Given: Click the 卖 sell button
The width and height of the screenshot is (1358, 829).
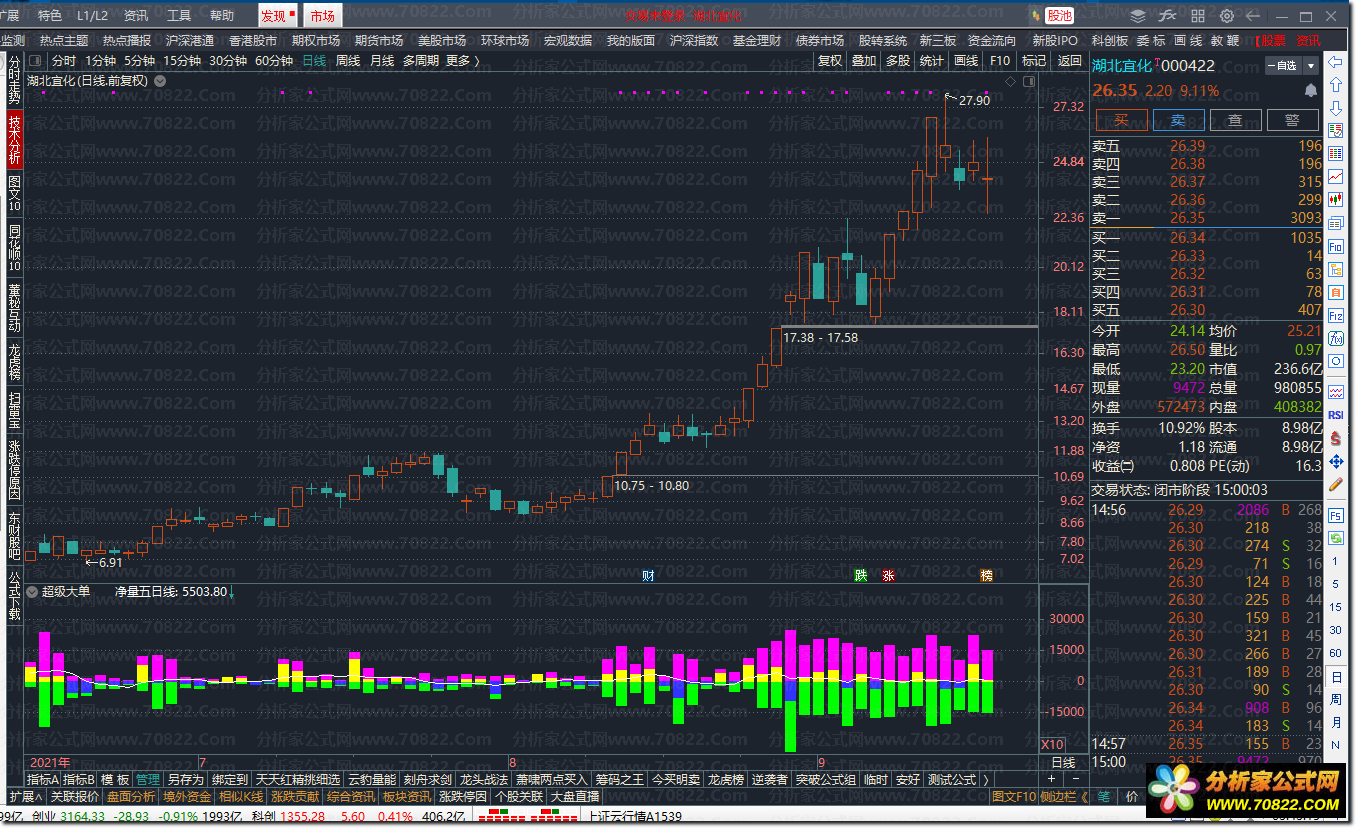Looking at the screenshot, I should pyautogui.click(x=1178, y=120).
